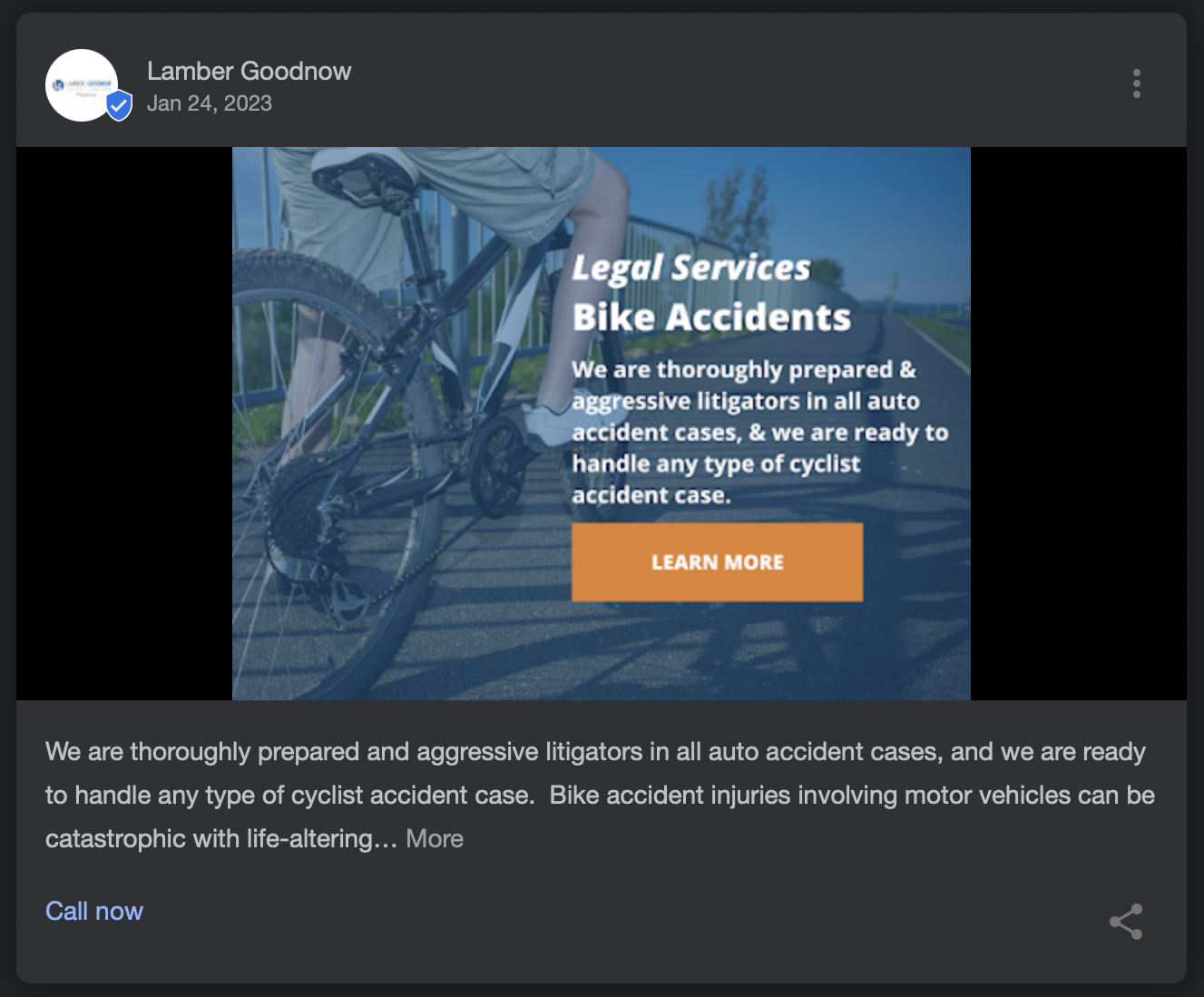
Task: Click the Call now link
Action: click(94, 911)
